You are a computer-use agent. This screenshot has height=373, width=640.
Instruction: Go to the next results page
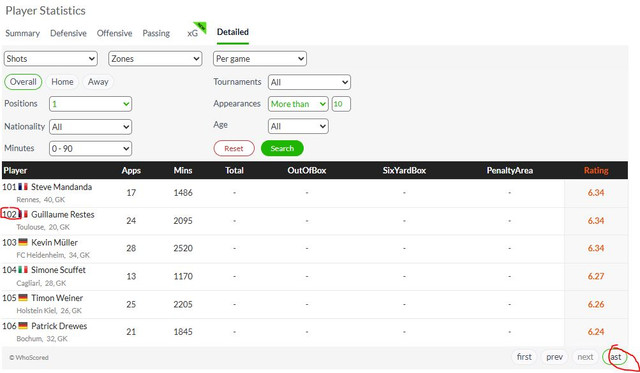click(585, 357)
